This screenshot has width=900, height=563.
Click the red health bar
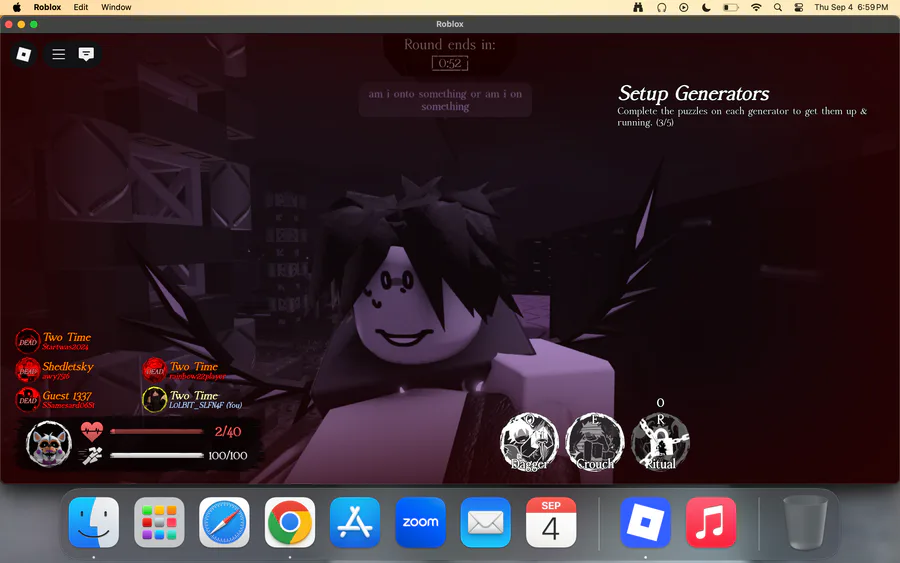coord(157,431)
